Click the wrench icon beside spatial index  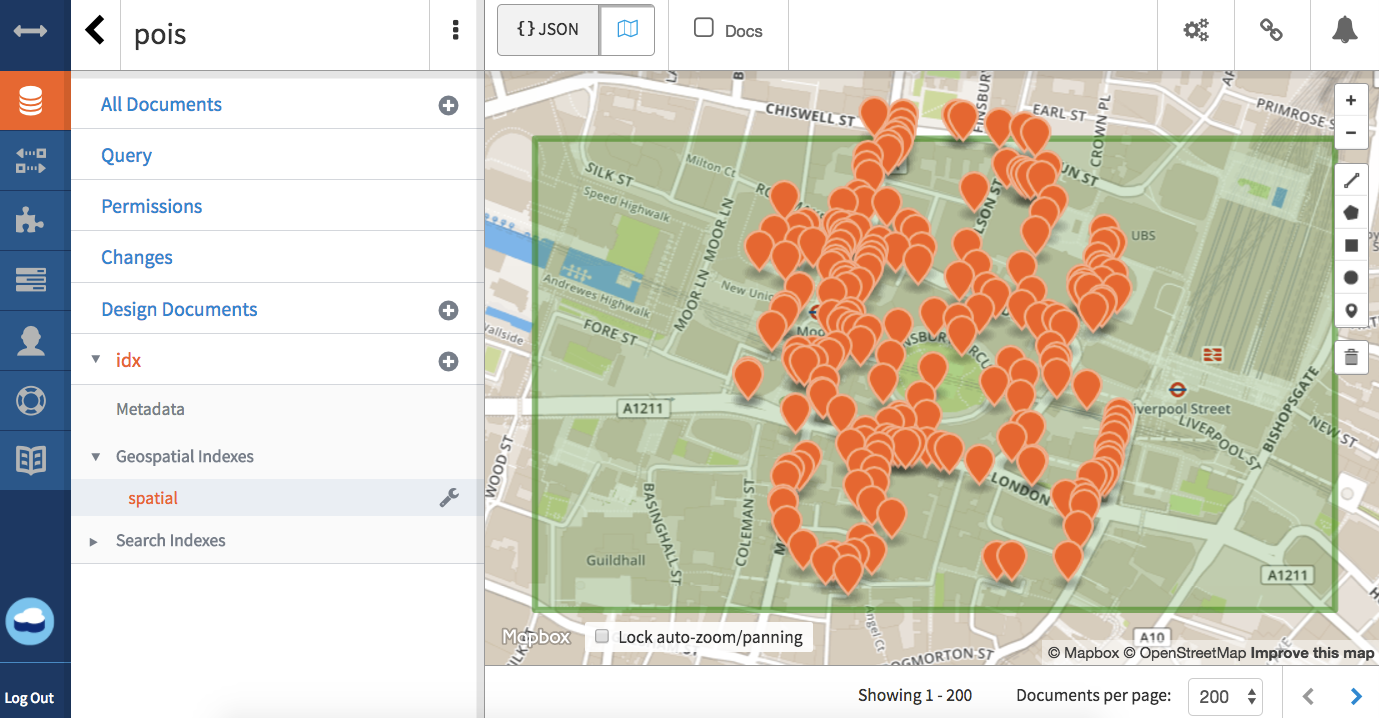click(x=449, y=498)
